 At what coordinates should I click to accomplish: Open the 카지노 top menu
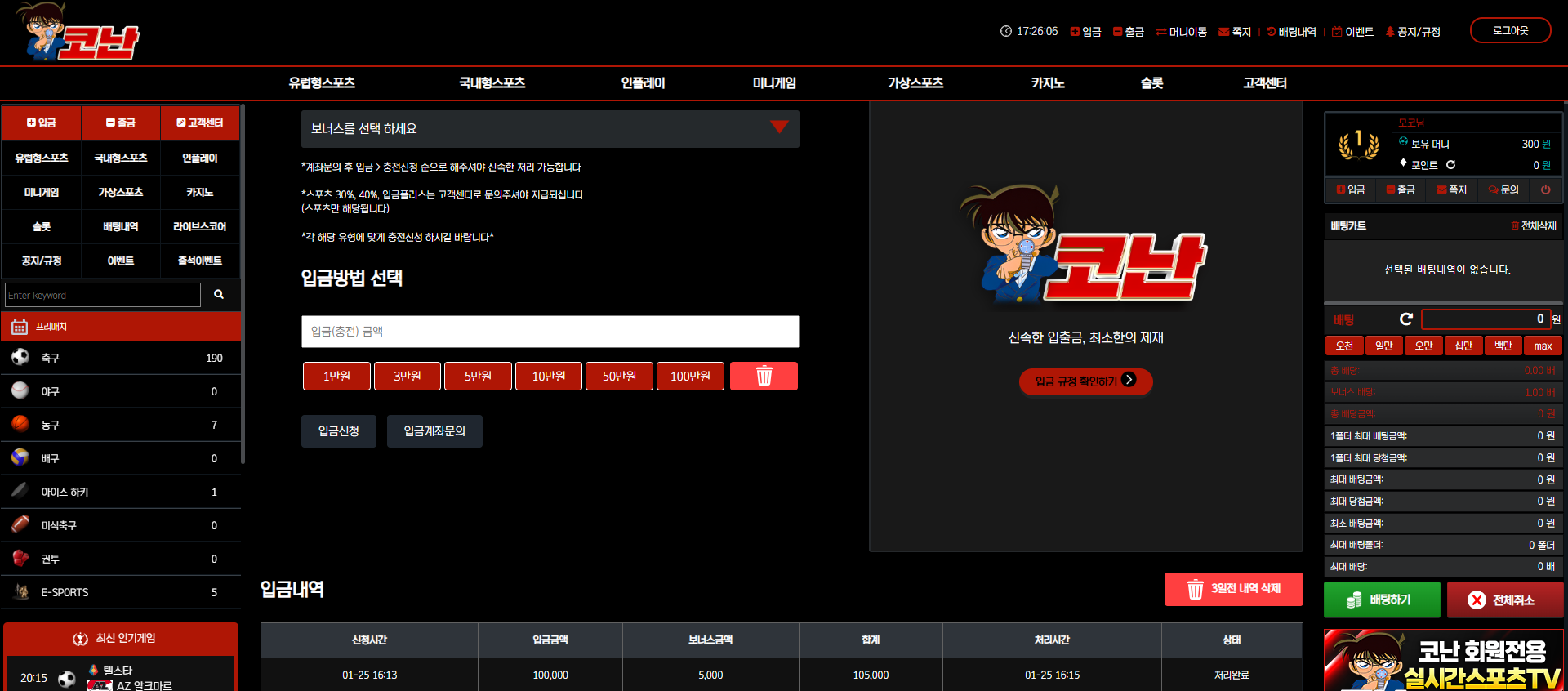[x=1048, y=83]
